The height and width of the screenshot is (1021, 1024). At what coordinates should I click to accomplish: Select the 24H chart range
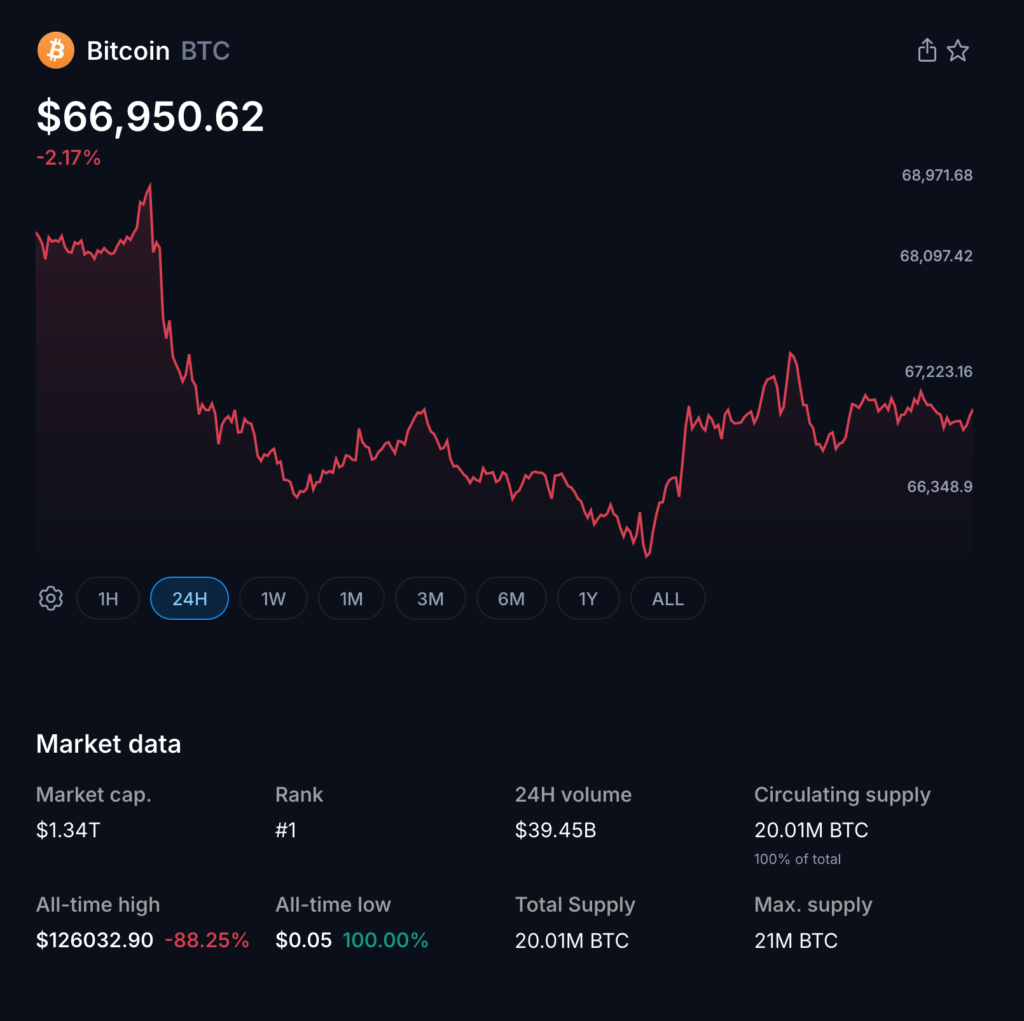coord(189,599)
